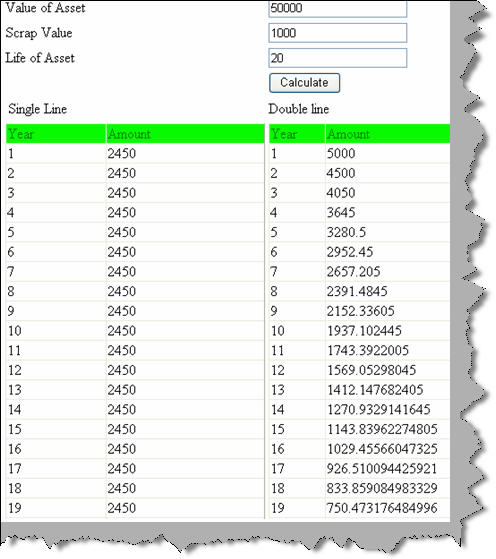Image resolution: width=496 pixels, height=559 pixels.
Task: Select the 1412.147682405 amount cell
Action: point(388,390)
